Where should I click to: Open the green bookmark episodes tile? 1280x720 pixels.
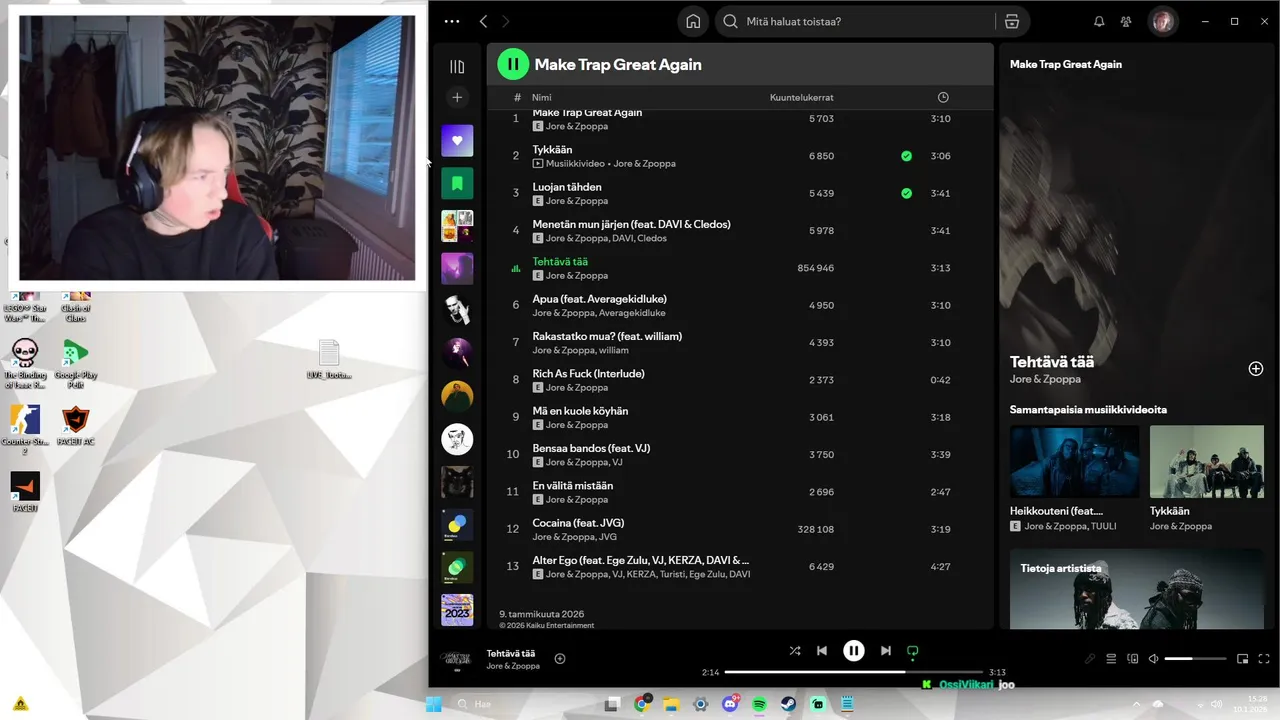457,183
